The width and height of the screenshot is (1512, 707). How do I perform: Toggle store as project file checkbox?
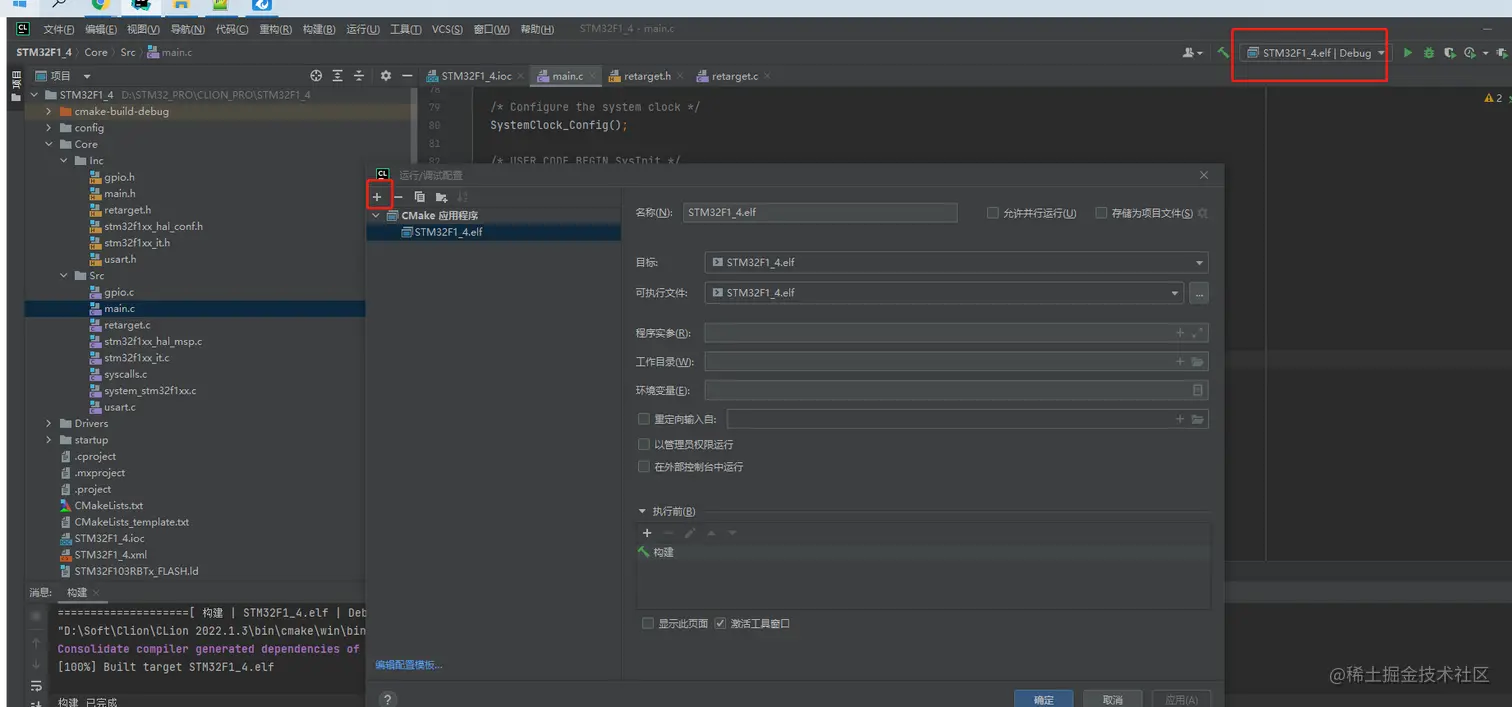point(1101,213)
